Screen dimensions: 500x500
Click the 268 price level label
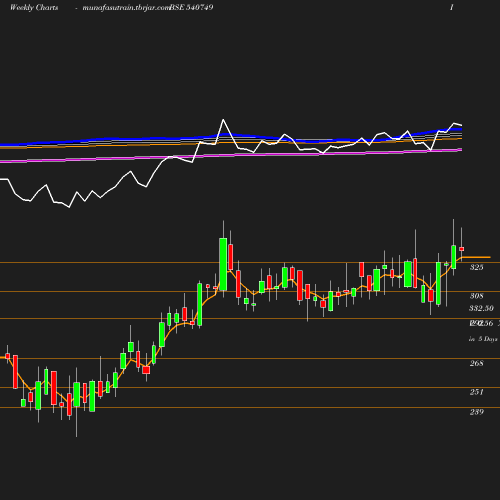click(x=476, y=363)
